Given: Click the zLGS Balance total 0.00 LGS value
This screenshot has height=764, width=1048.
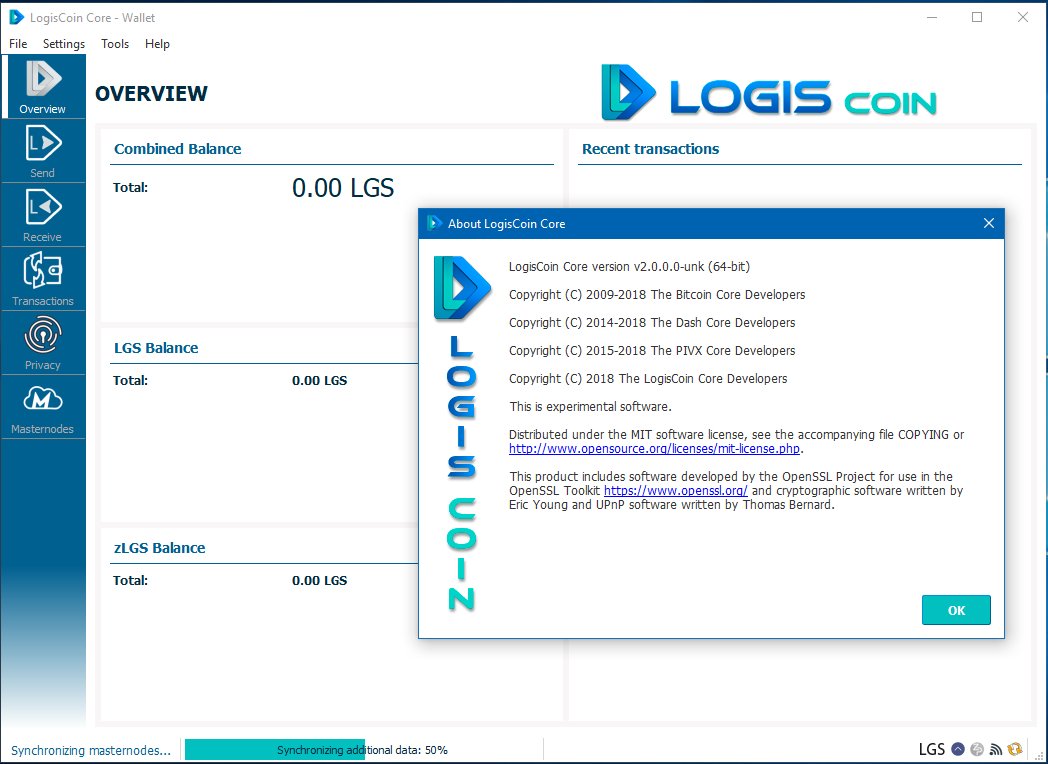Looking at the screenshot, I should coord(319,580).
